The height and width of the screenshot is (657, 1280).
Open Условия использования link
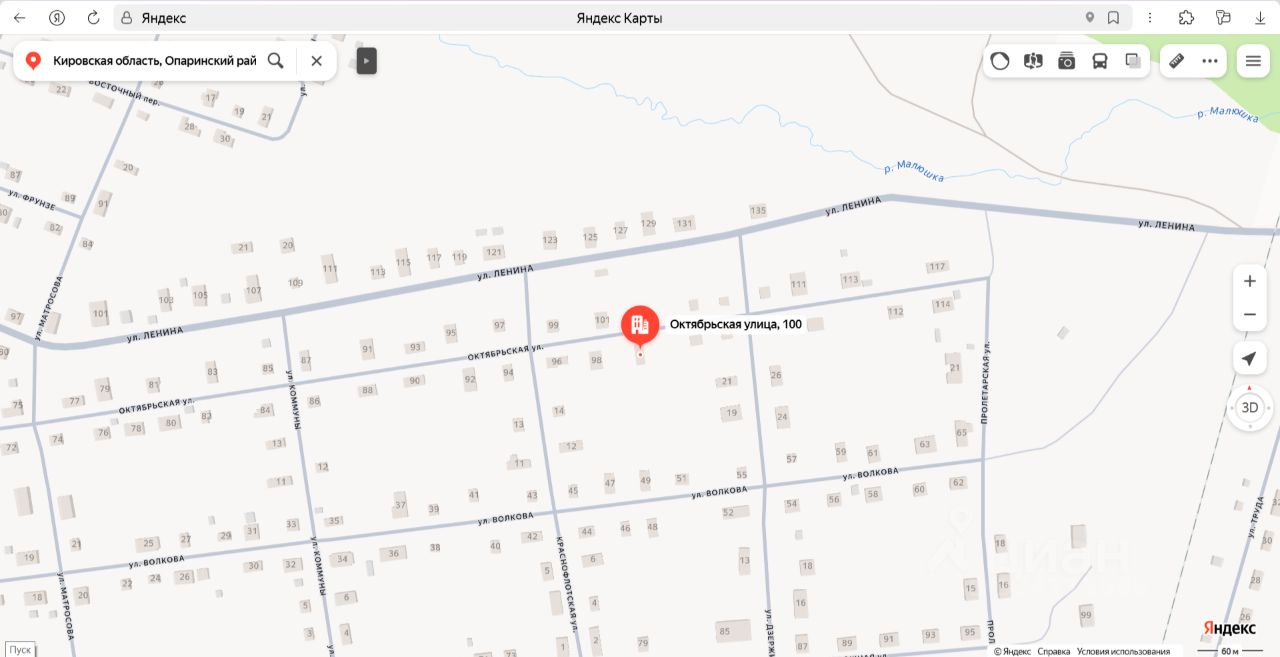1123,651
